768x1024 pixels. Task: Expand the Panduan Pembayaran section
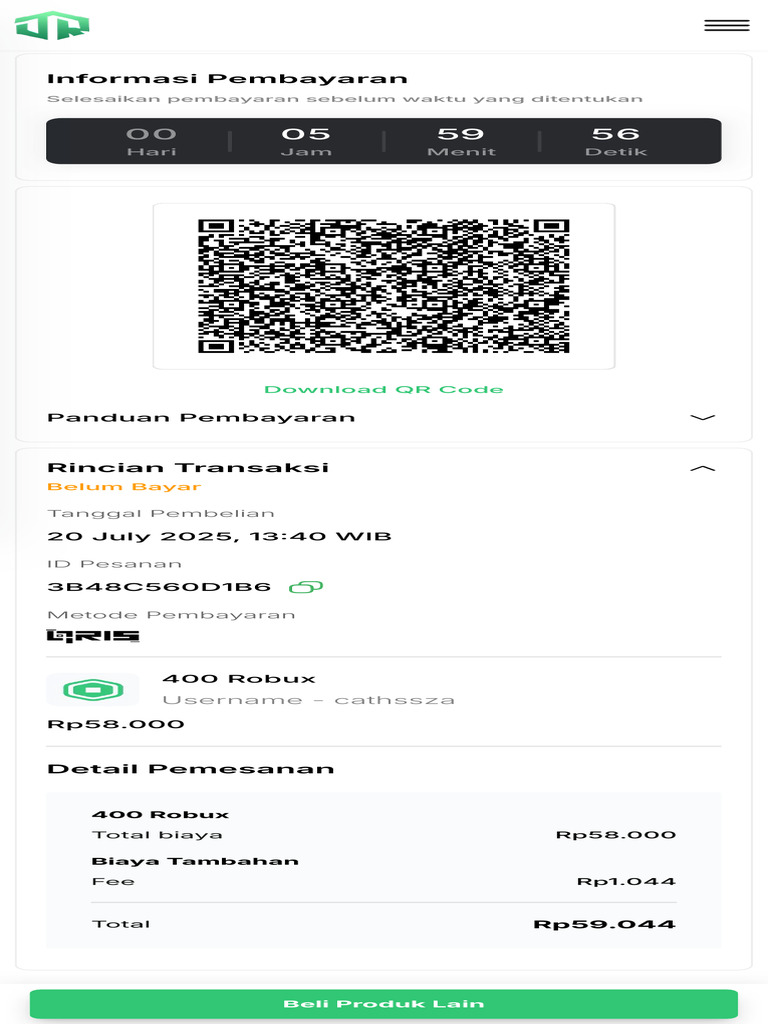703,417
